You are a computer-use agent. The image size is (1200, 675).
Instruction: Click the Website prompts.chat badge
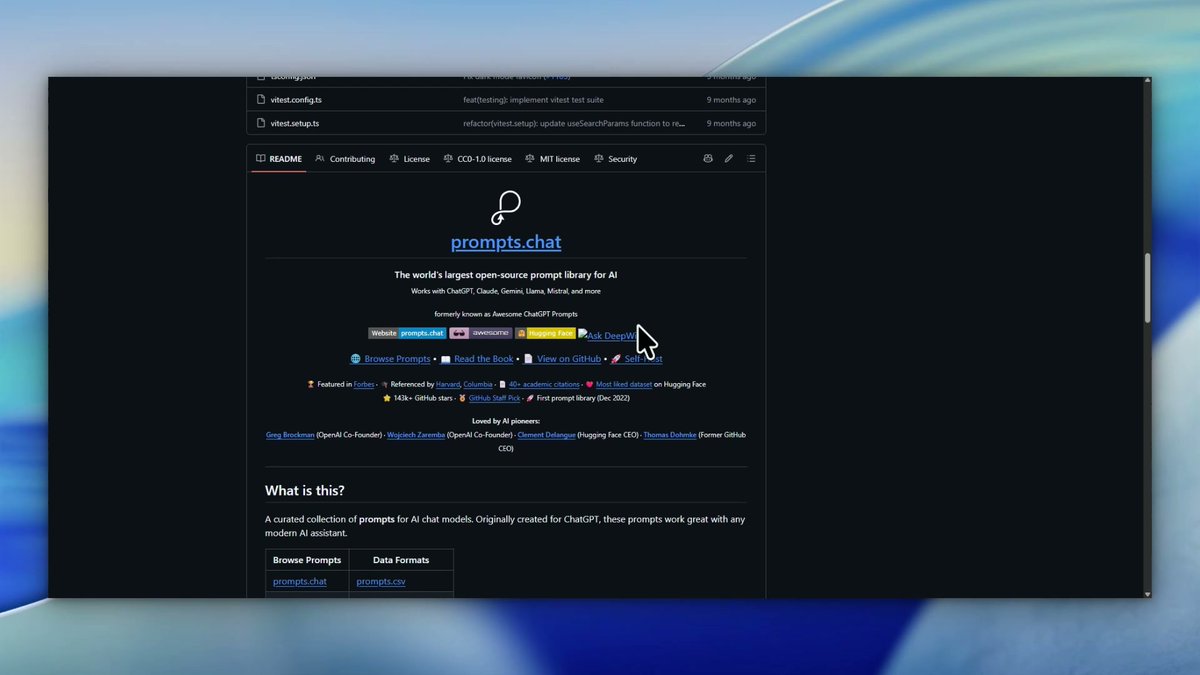point(407,333)
